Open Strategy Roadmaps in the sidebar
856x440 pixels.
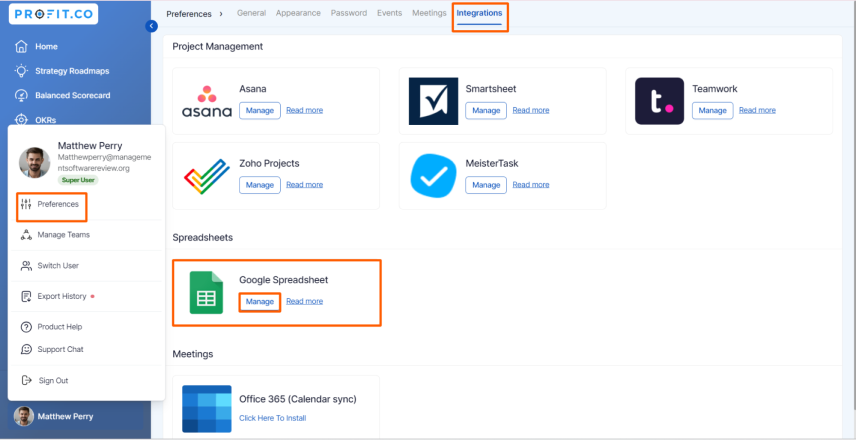coord(72,71)
